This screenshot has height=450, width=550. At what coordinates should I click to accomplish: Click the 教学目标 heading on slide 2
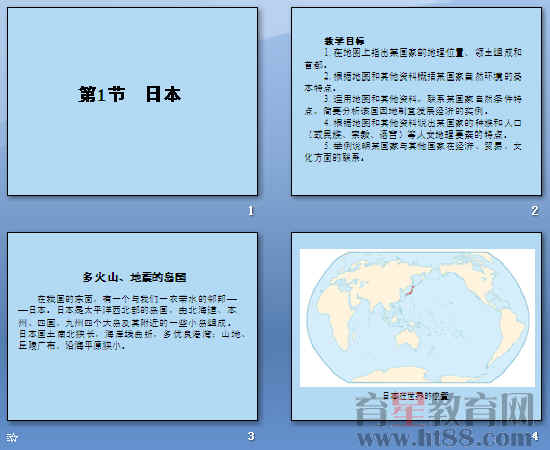click(x=344, y=41)
